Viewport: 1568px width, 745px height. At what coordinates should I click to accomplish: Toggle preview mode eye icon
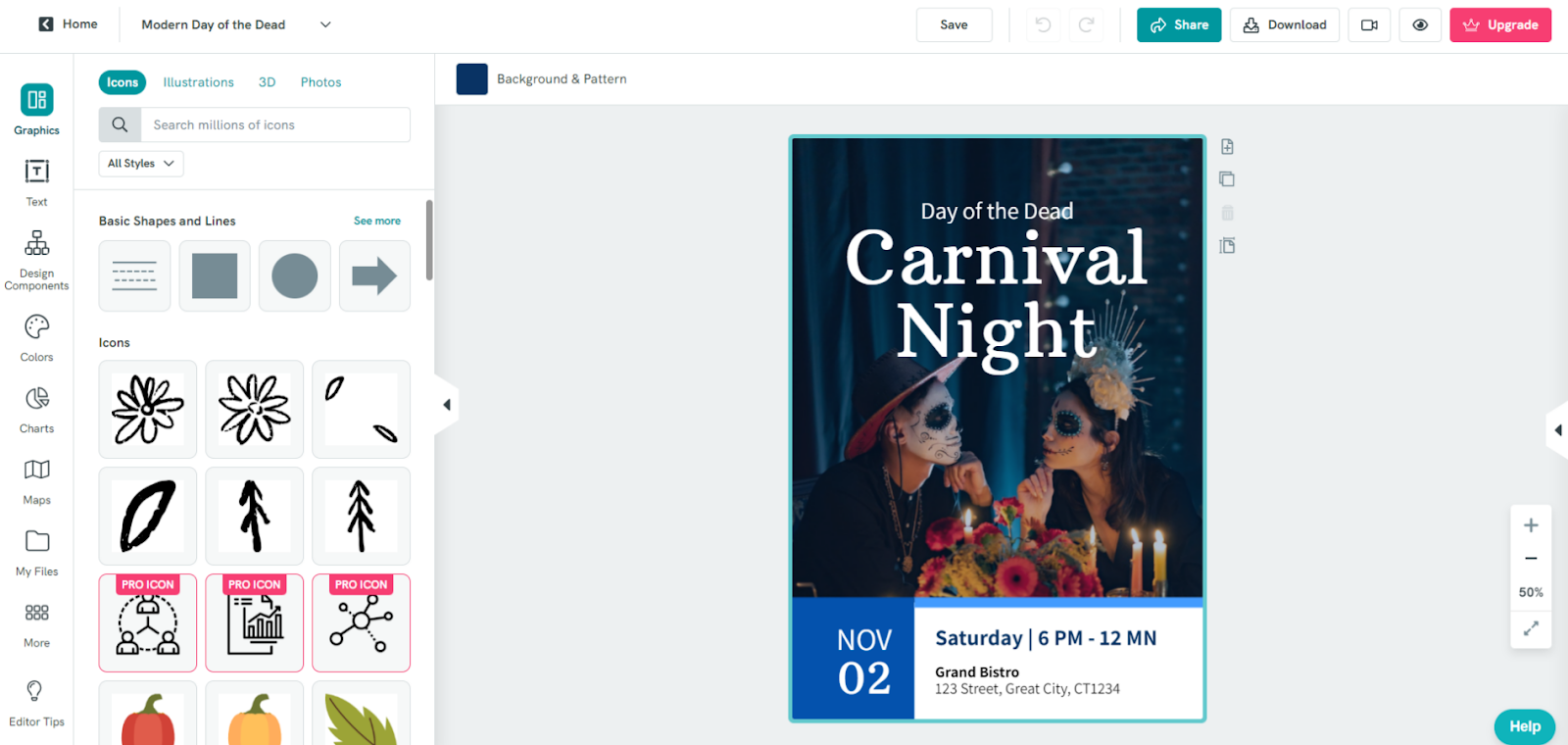click(1420, 25)
